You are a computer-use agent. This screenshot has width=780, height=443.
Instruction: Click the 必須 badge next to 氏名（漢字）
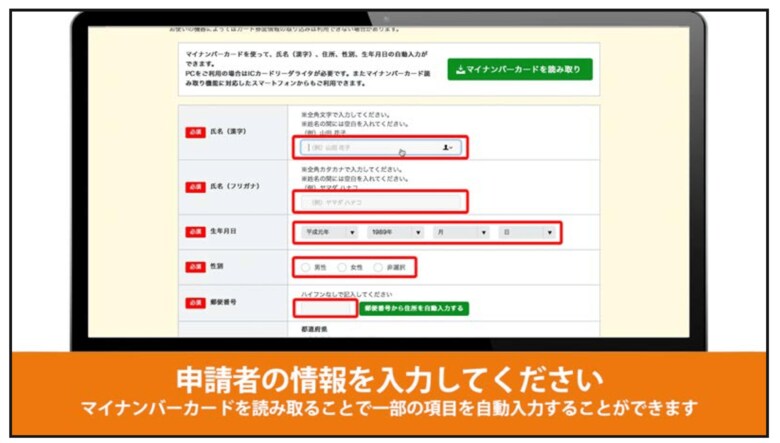(195, 132)
